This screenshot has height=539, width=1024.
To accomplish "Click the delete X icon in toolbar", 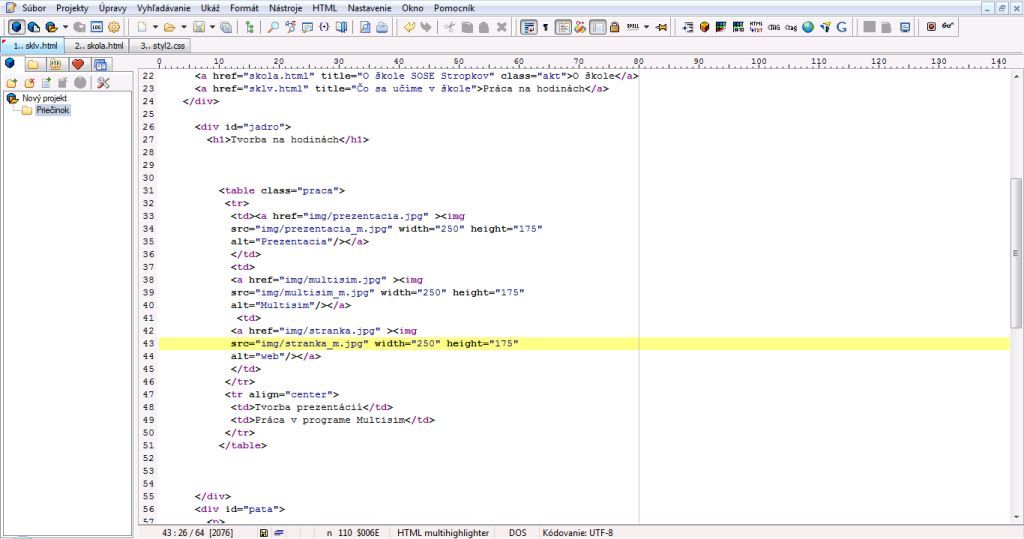I will pyautogui.click(x=502, y=27).
